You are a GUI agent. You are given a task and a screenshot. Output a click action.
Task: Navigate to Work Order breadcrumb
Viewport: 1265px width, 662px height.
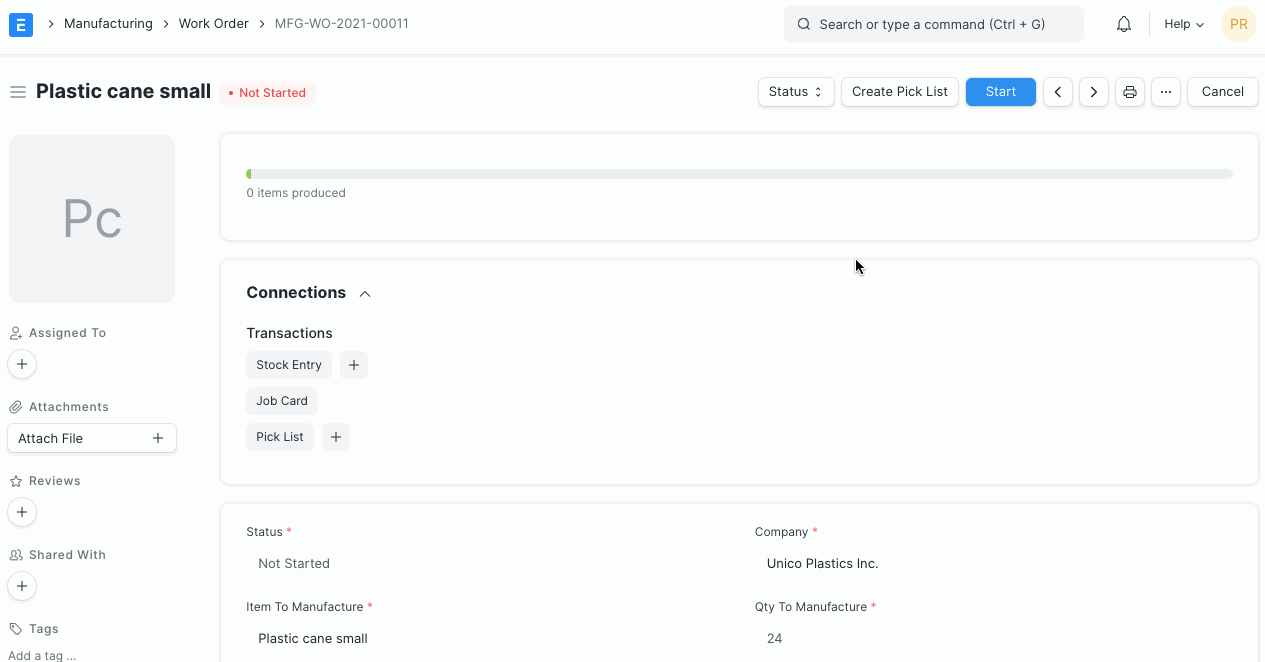(213, 23)
